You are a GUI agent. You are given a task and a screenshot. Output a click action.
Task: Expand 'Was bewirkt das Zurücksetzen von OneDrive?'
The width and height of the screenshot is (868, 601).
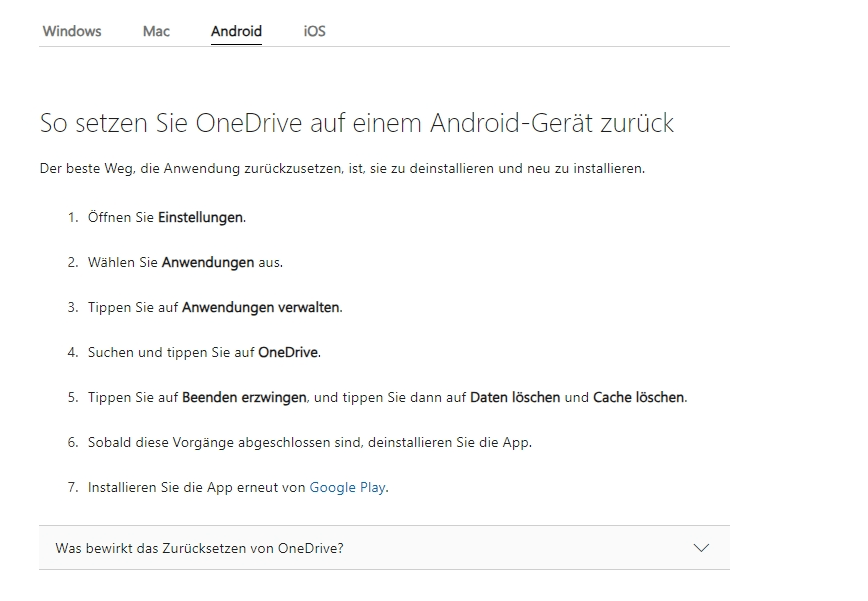click(x=384, y=548)
